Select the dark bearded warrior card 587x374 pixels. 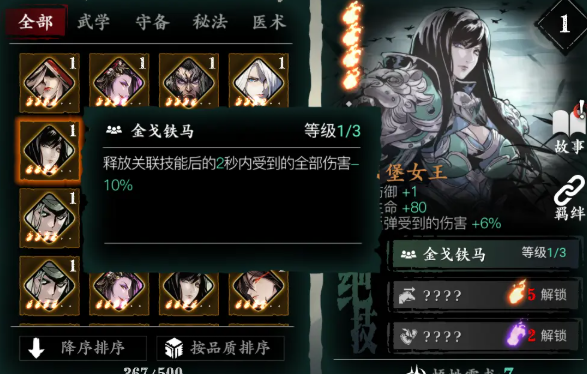point(189,82)
